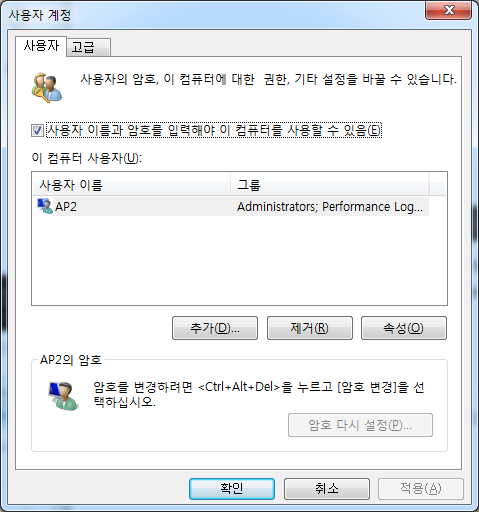Viewport: 479px width, 512px height.
Task: Switch to the 사용자 tab
Action: 41,46
